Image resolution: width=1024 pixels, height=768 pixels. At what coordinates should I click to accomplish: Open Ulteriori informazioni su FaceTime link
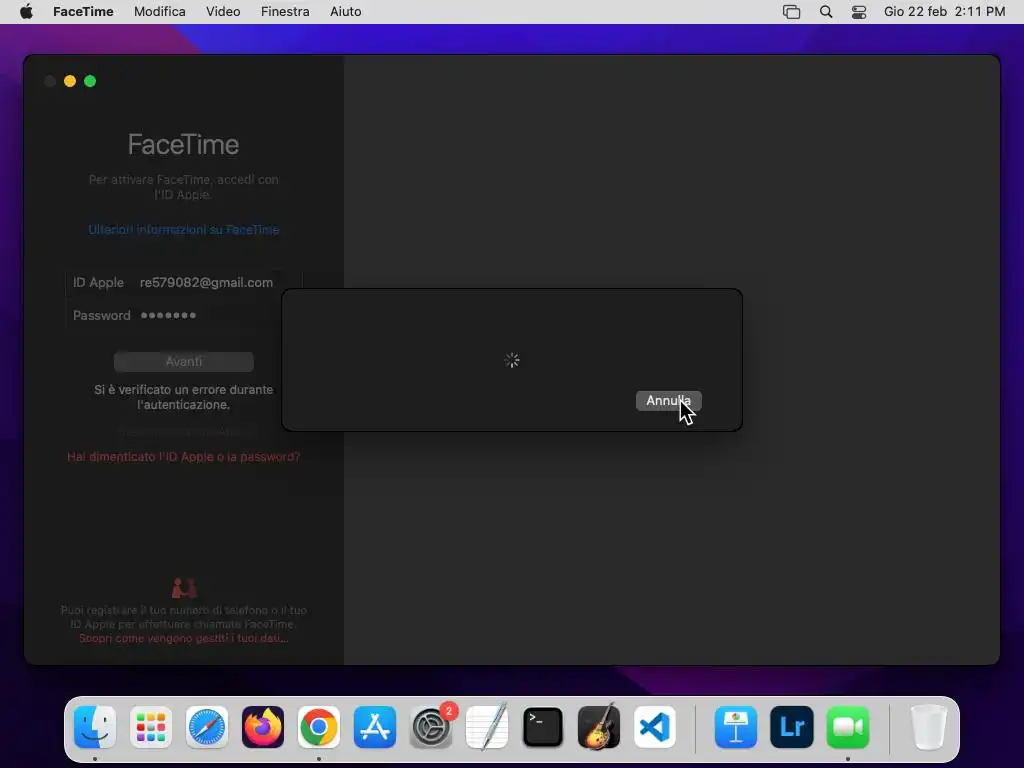point(184,229)
